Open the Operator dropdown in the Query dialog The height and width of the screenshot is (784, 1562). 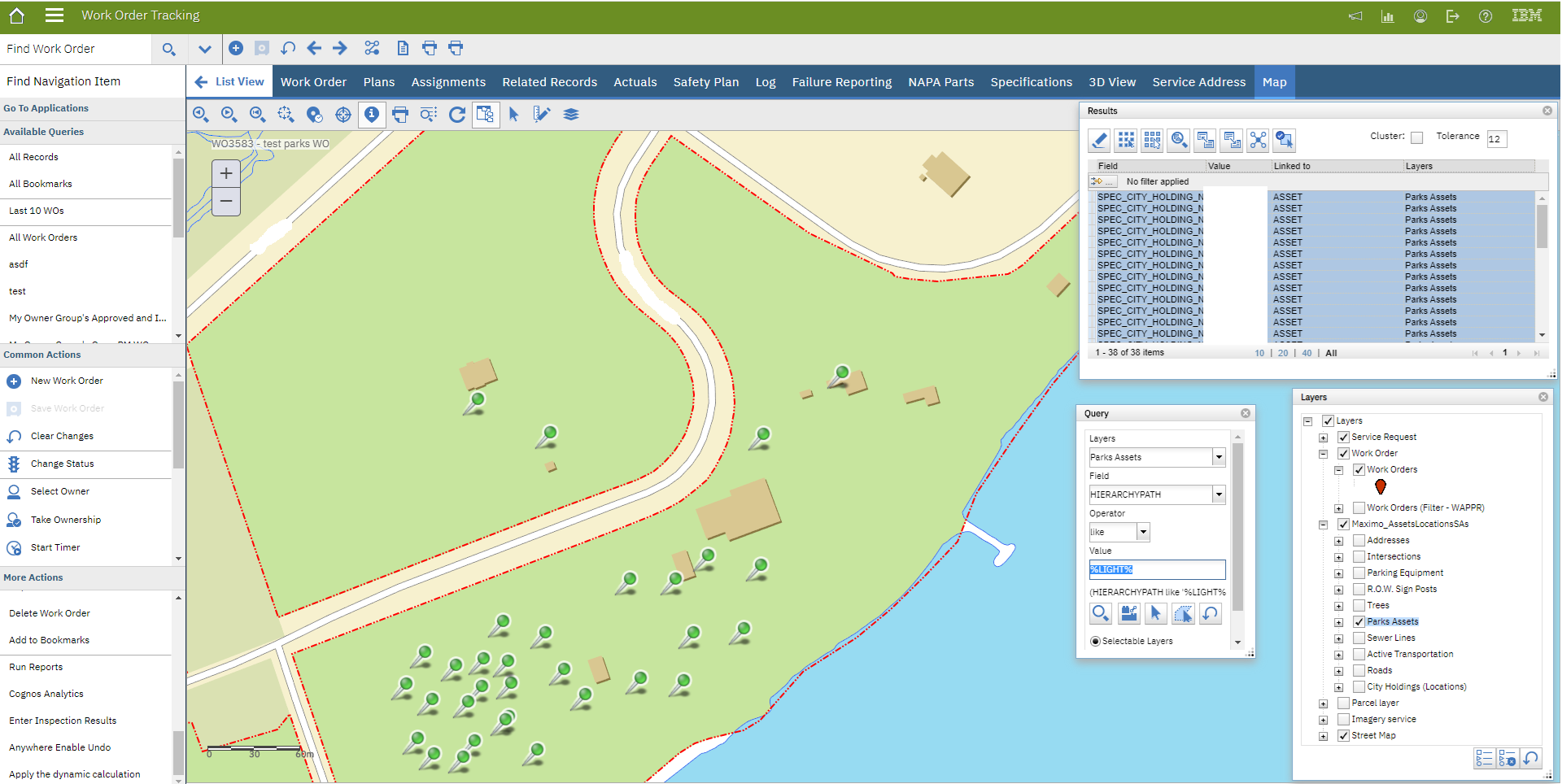[x=1143, y=532]
